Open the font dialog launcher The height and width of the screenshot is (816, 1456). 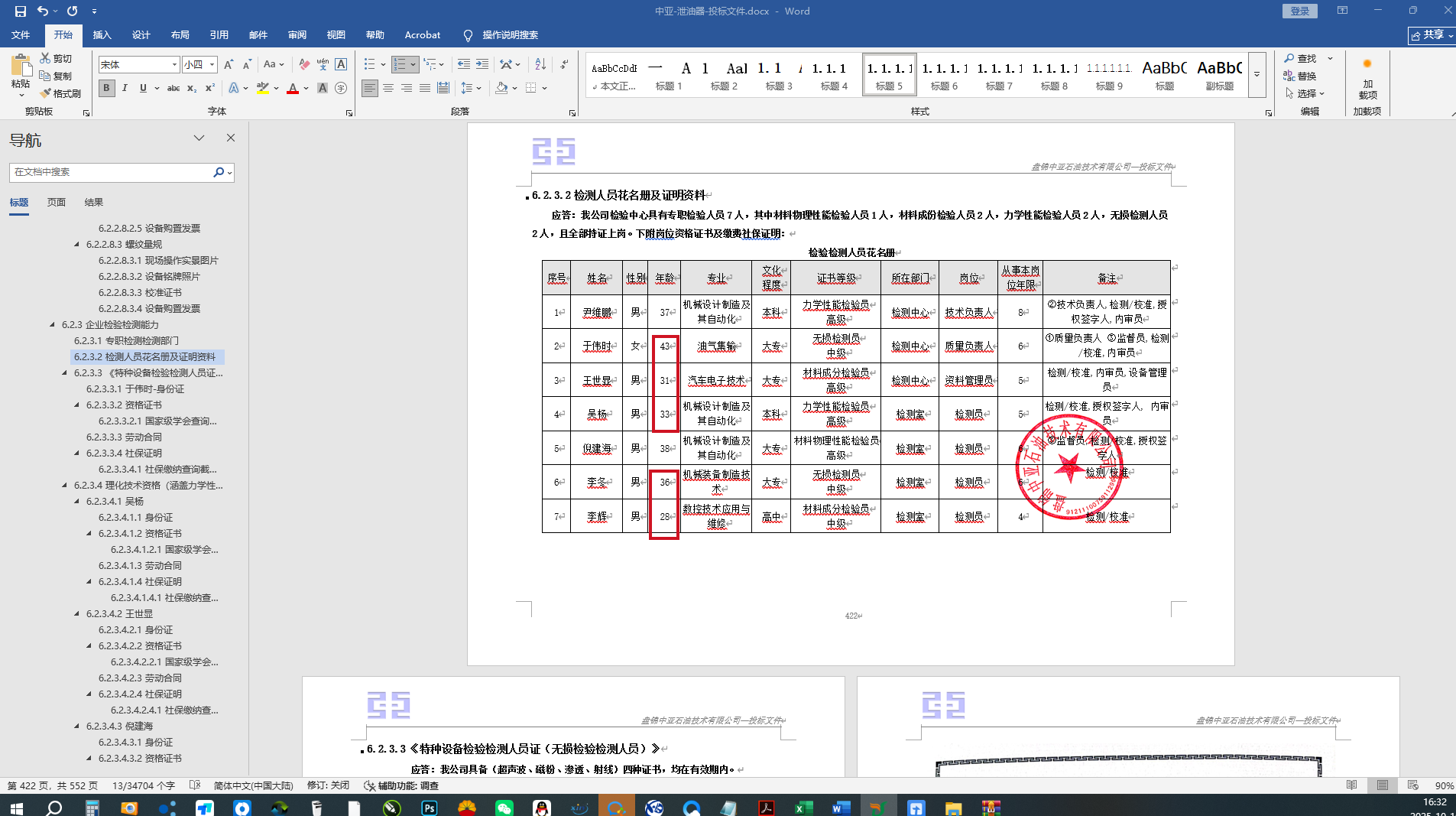[349, 112]
